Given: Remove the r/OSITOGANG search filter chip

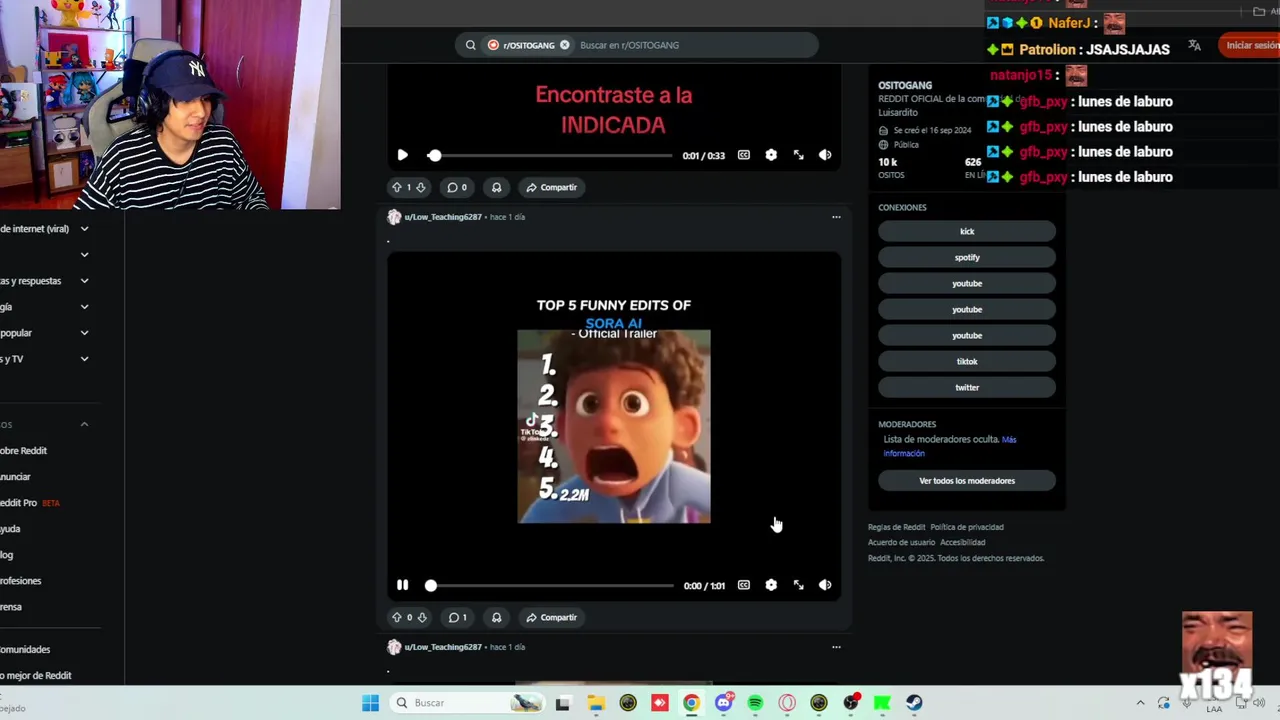Looking at the screenshot, I should [x=564, y=45].
